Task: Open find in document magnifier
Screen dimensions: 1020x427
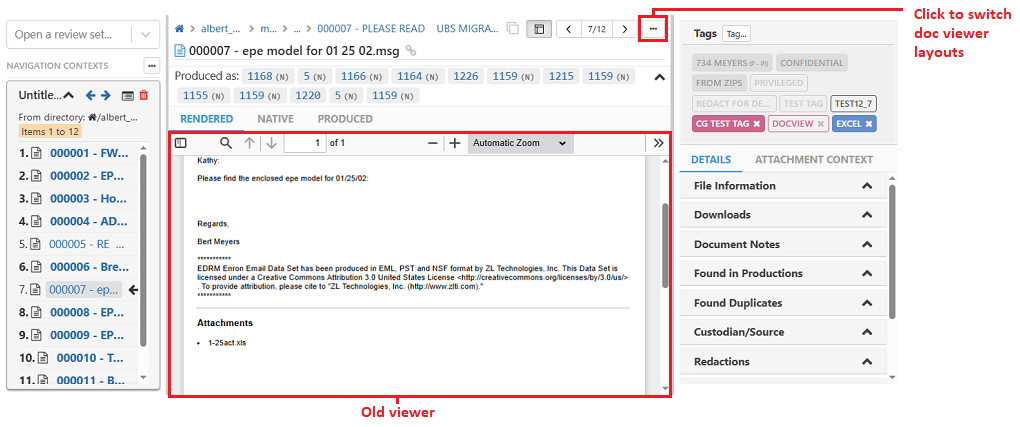Action: pos(226,143)
